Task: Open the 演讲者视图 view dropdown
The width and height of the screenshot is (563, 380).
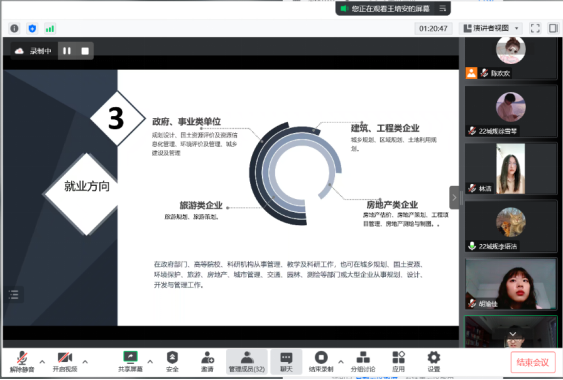Action: [491, 28]
